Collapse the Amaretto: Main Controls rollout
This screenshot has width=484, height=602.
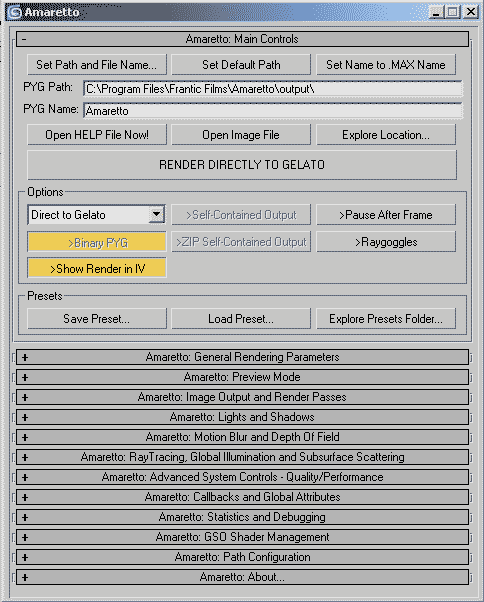click(x=242, y=39)
